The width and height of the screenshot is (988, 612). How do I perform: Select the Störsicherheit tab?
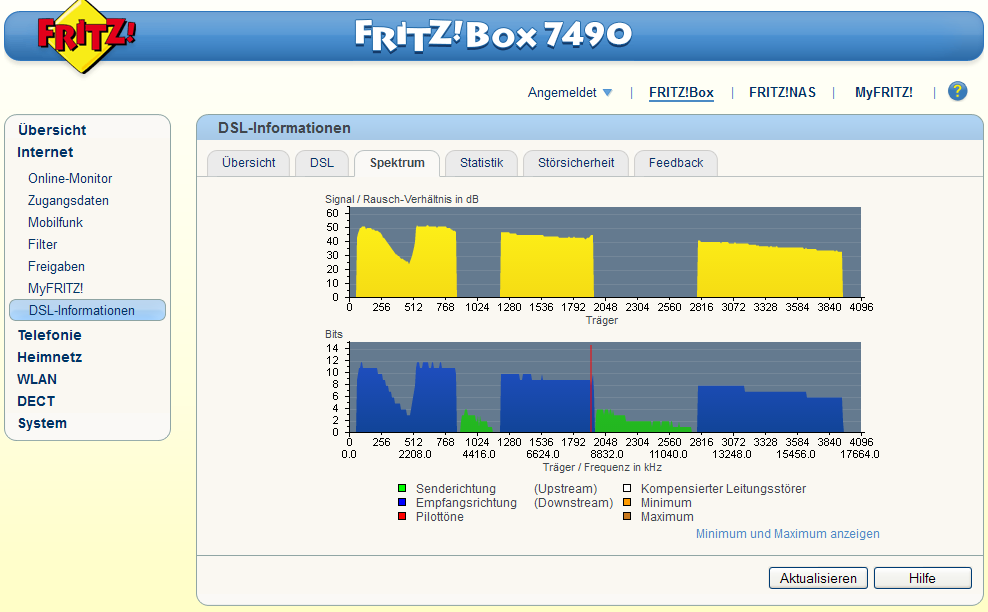coord(576,163)
